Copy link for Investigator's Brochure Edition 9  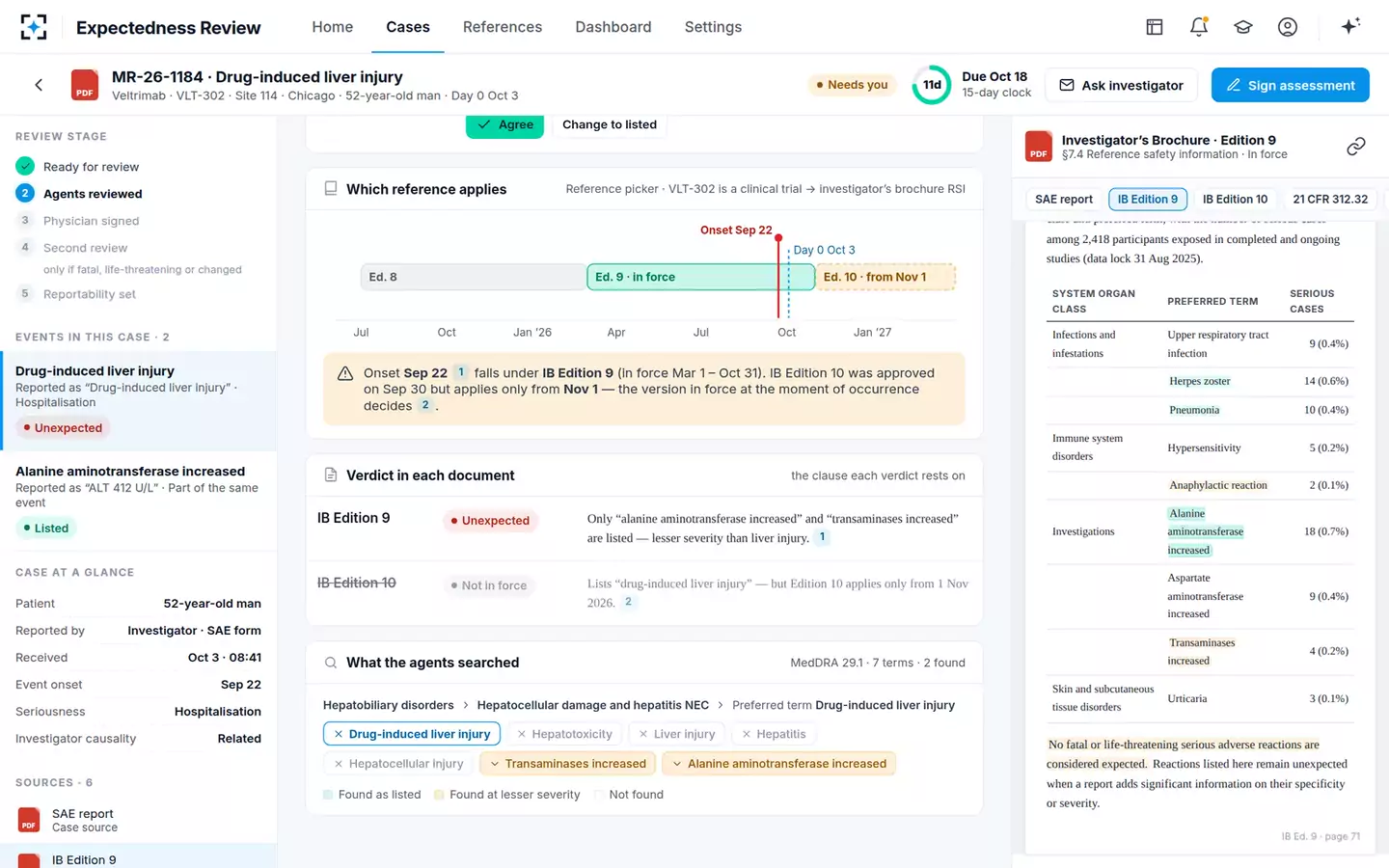coord(1356,147)
